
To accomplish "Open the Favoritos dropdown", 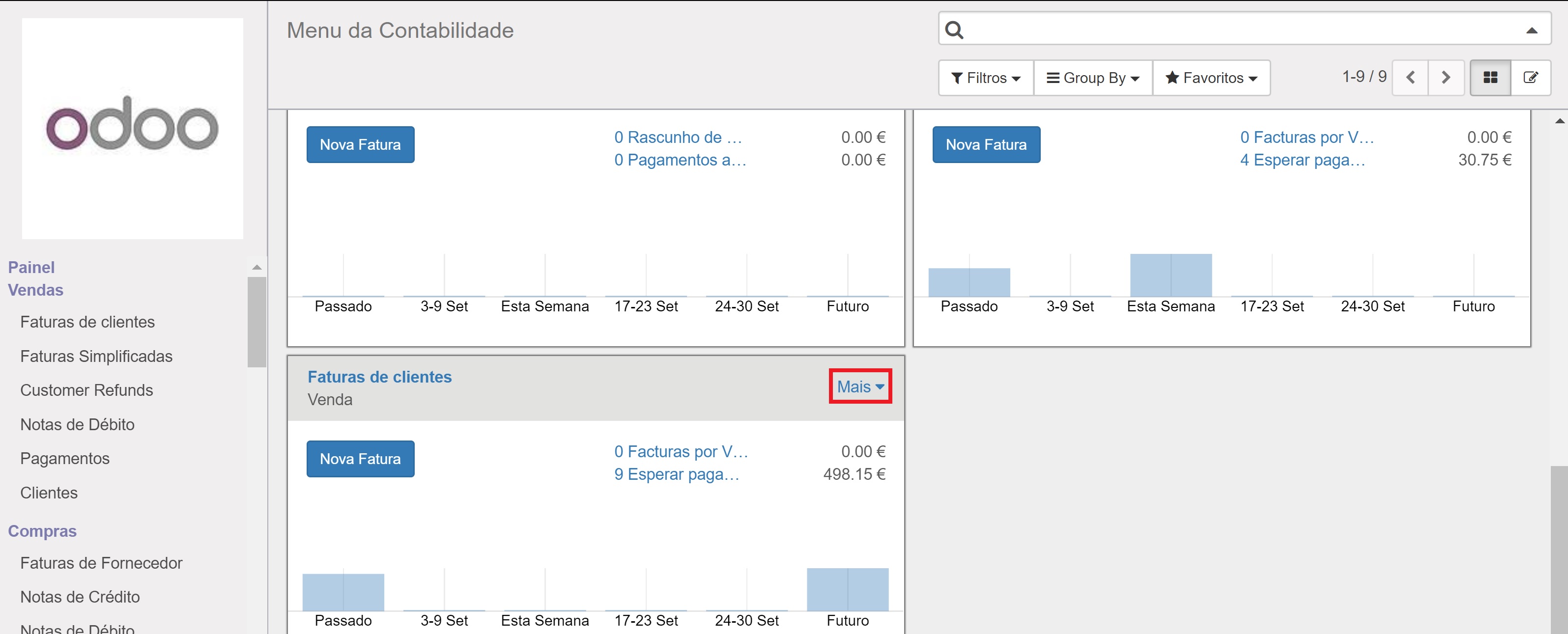I will pyautogui.click(x=1211, y=78).
